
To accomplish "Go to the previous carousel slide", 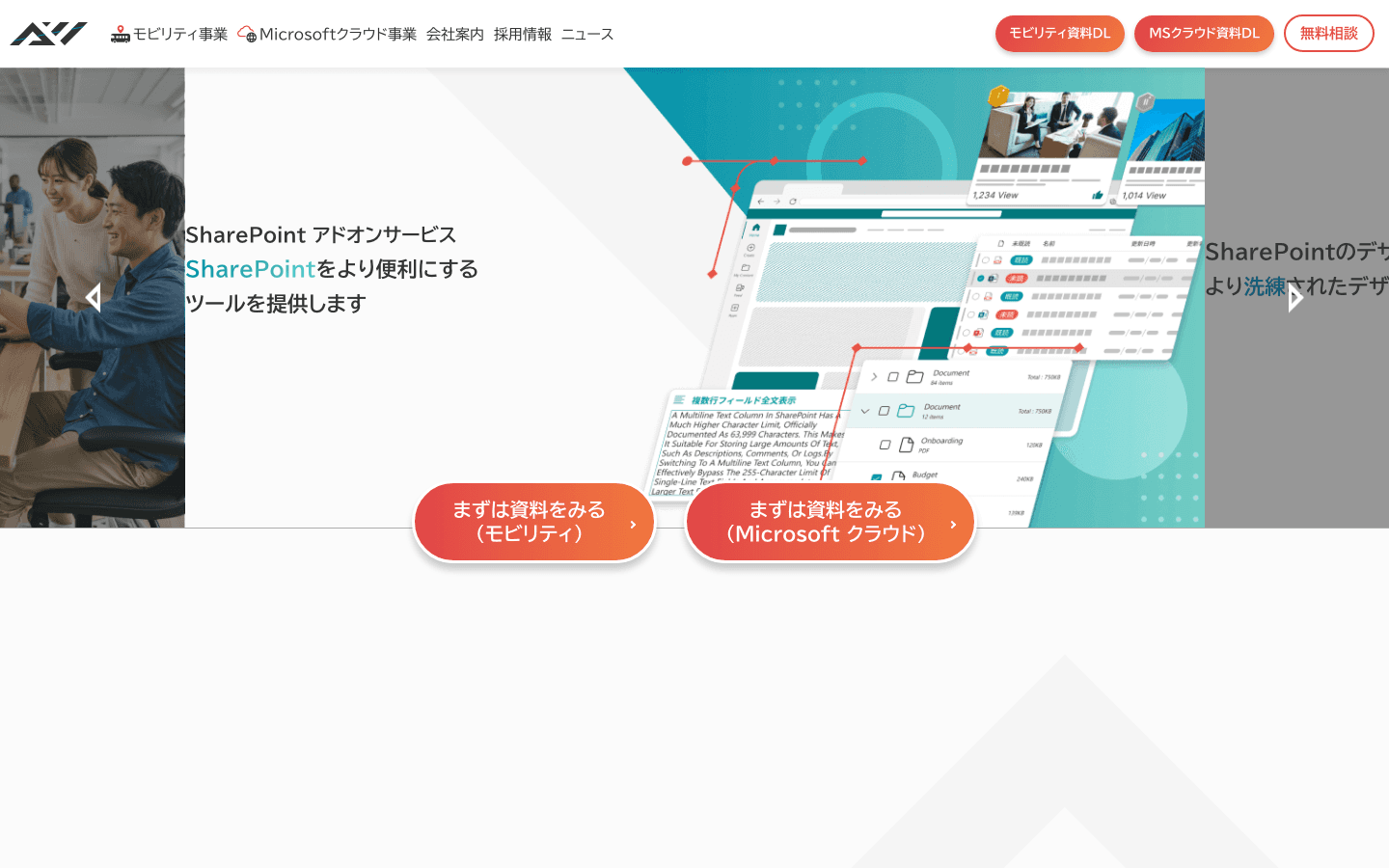I will tap(93, 297).
